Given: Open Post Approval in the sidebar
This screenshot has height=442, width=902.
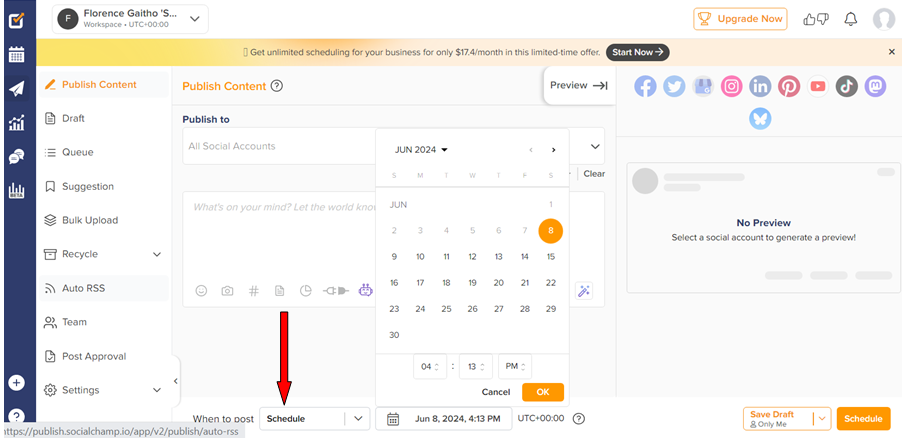Looking at the screenshot, I should pyautogui.click(x=94, y=356).
